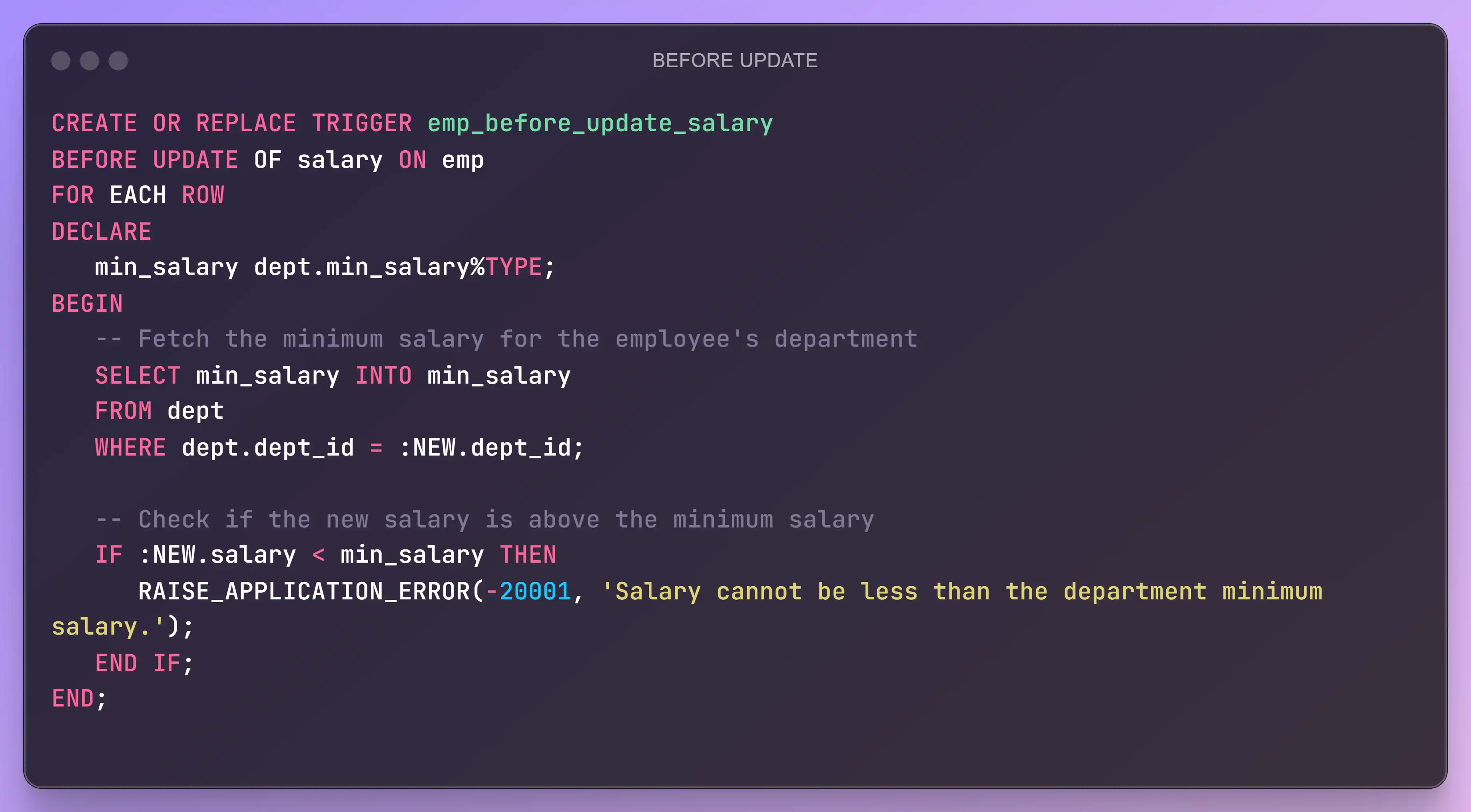
Task: Click the SELECT keyword
Action: tap(138, 376)
